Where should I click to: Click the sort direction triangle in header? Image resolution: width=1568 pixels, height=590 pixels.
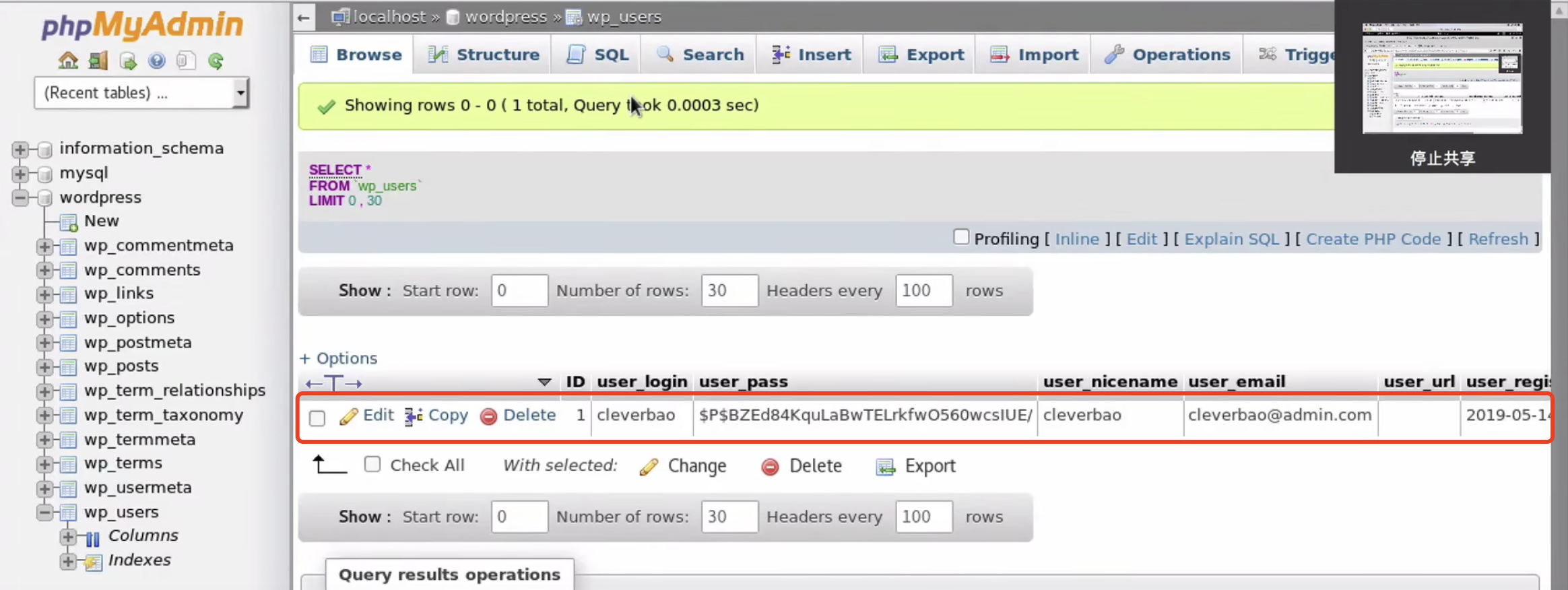545,383
